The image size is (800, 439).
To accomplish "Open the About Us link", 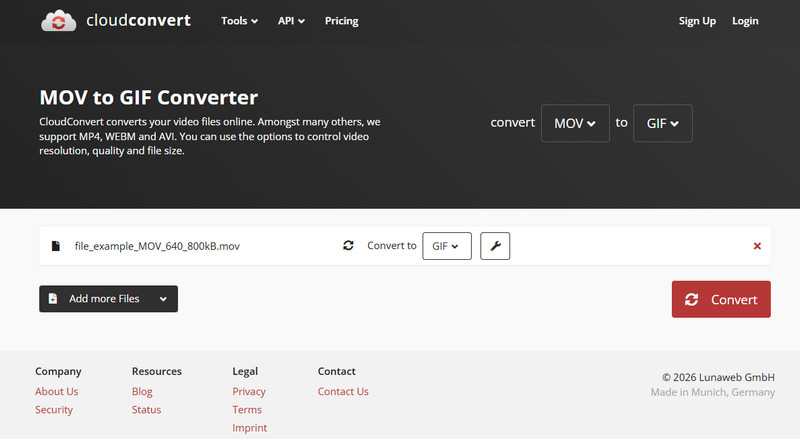I will [57, 392].
